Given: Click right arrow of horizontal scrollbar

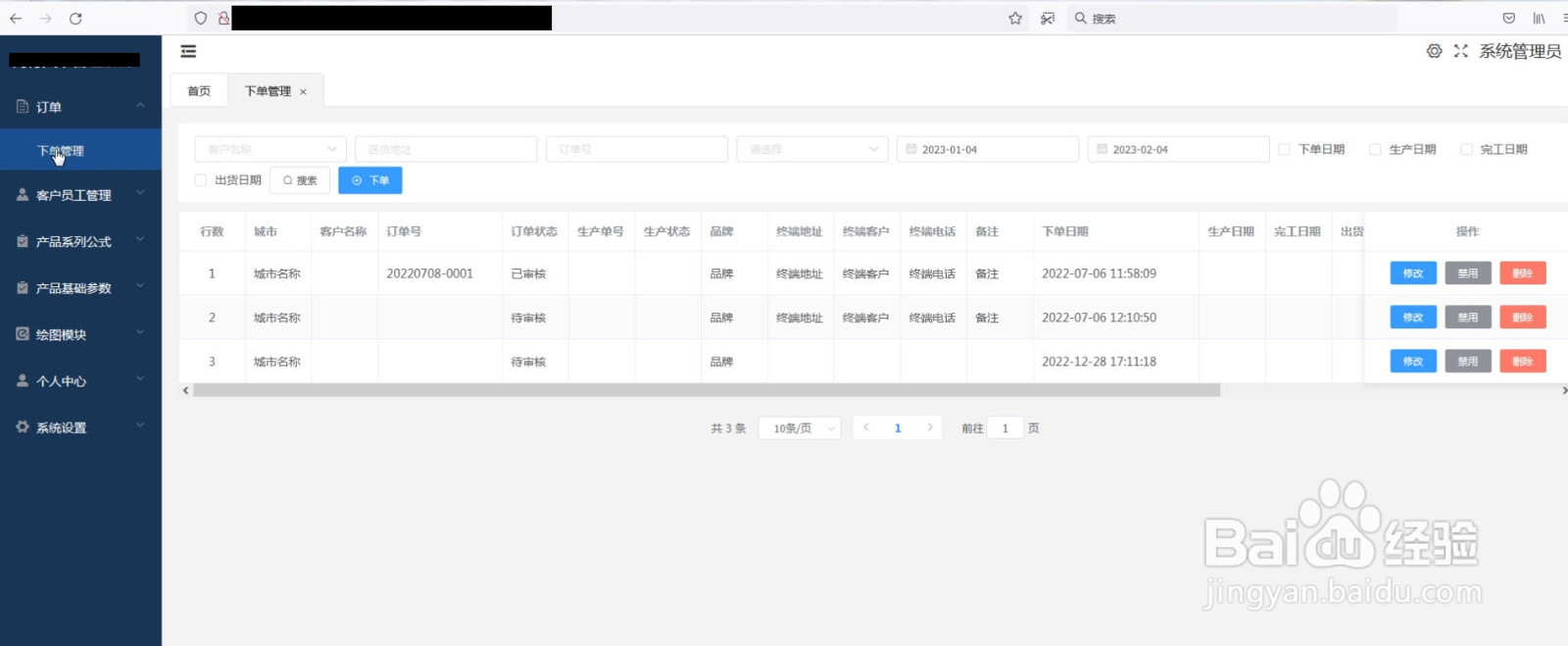Looking at the screenshot, I should (x=1564, y=390).
